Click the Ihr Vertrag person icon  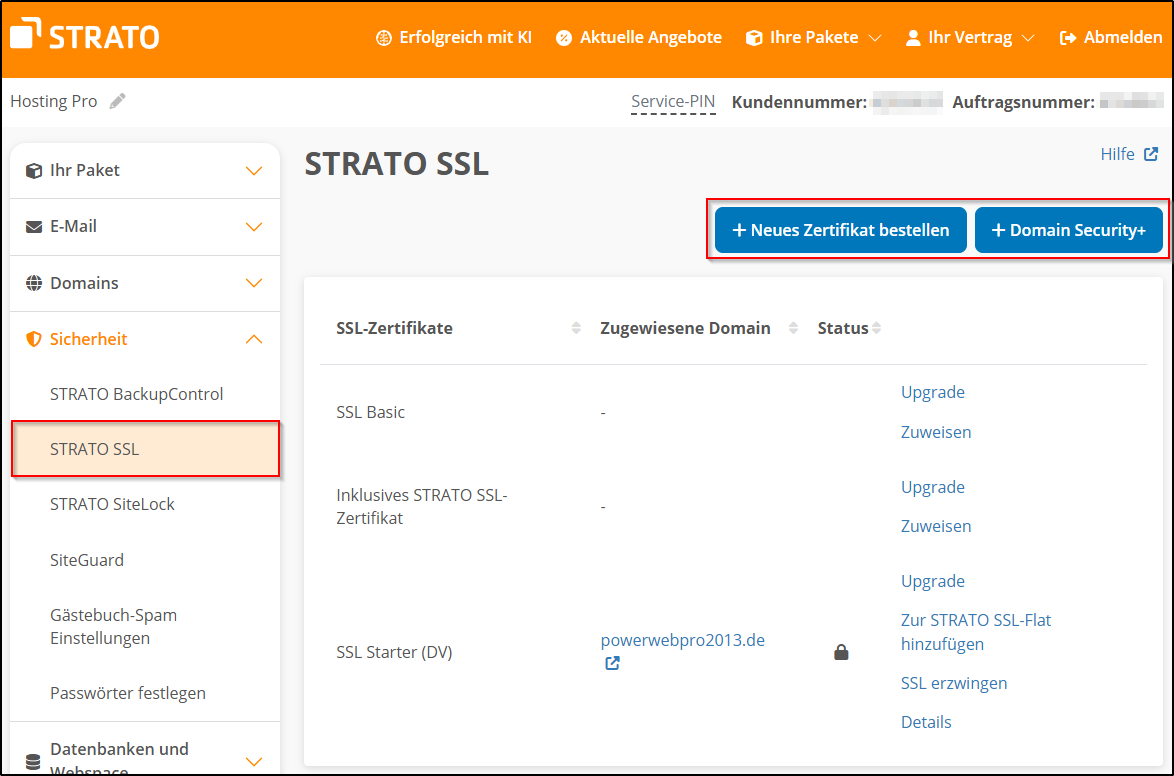(x=913, y=38)
